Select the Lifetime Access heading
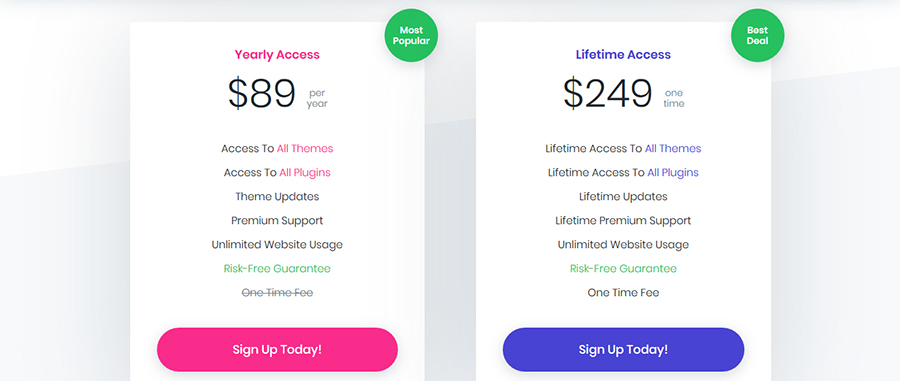The width and height of the screenshot is (900, 381). click(x=623, y=55)
